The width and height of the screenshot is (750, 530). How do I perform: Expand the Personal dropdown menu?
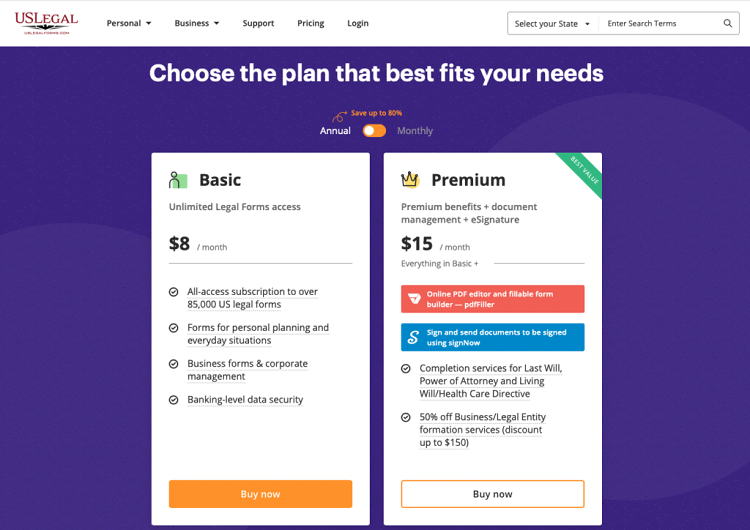click(x=129, y=23)
